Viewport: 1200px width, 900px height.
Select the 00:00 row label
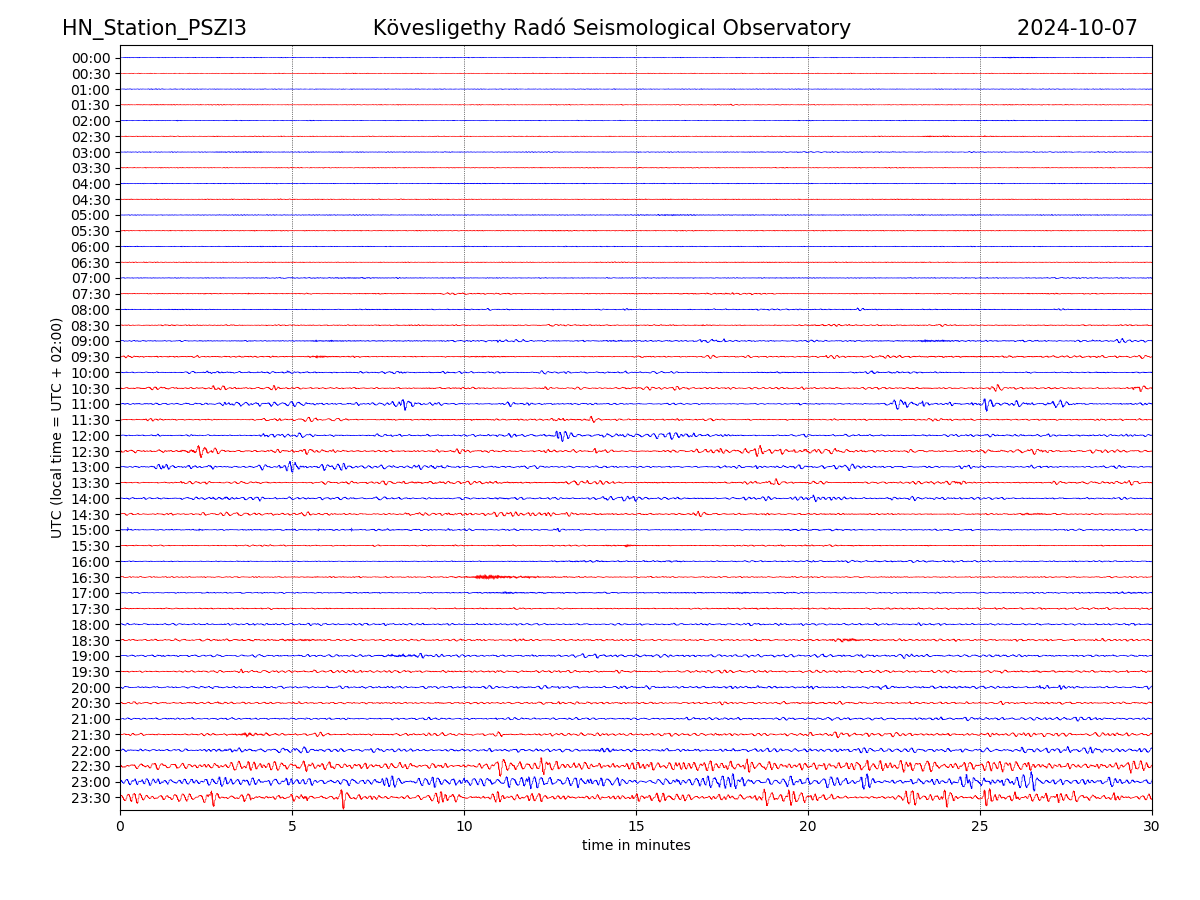pyautogui.click(x=91, y=58)
